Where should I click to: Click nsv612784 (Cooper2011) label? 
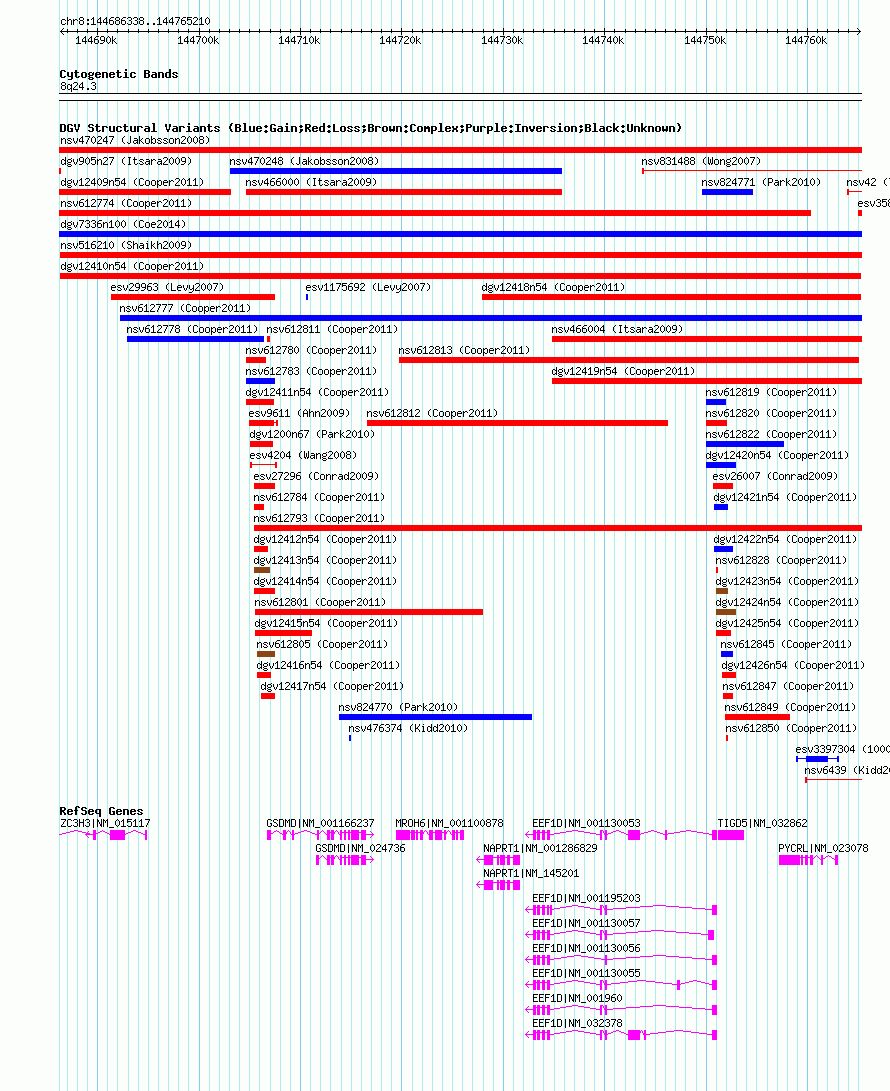point(319,496)
